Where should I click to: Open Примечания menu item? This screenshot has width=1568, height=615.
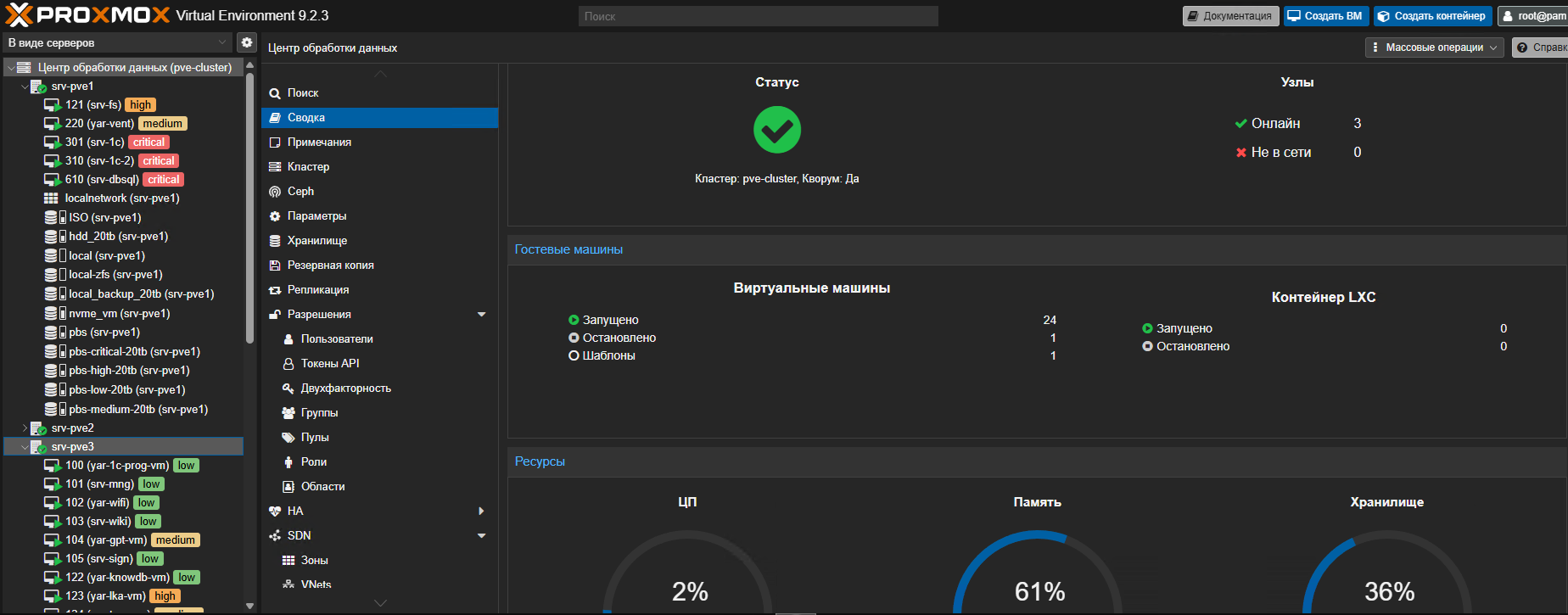click(379, 143)
